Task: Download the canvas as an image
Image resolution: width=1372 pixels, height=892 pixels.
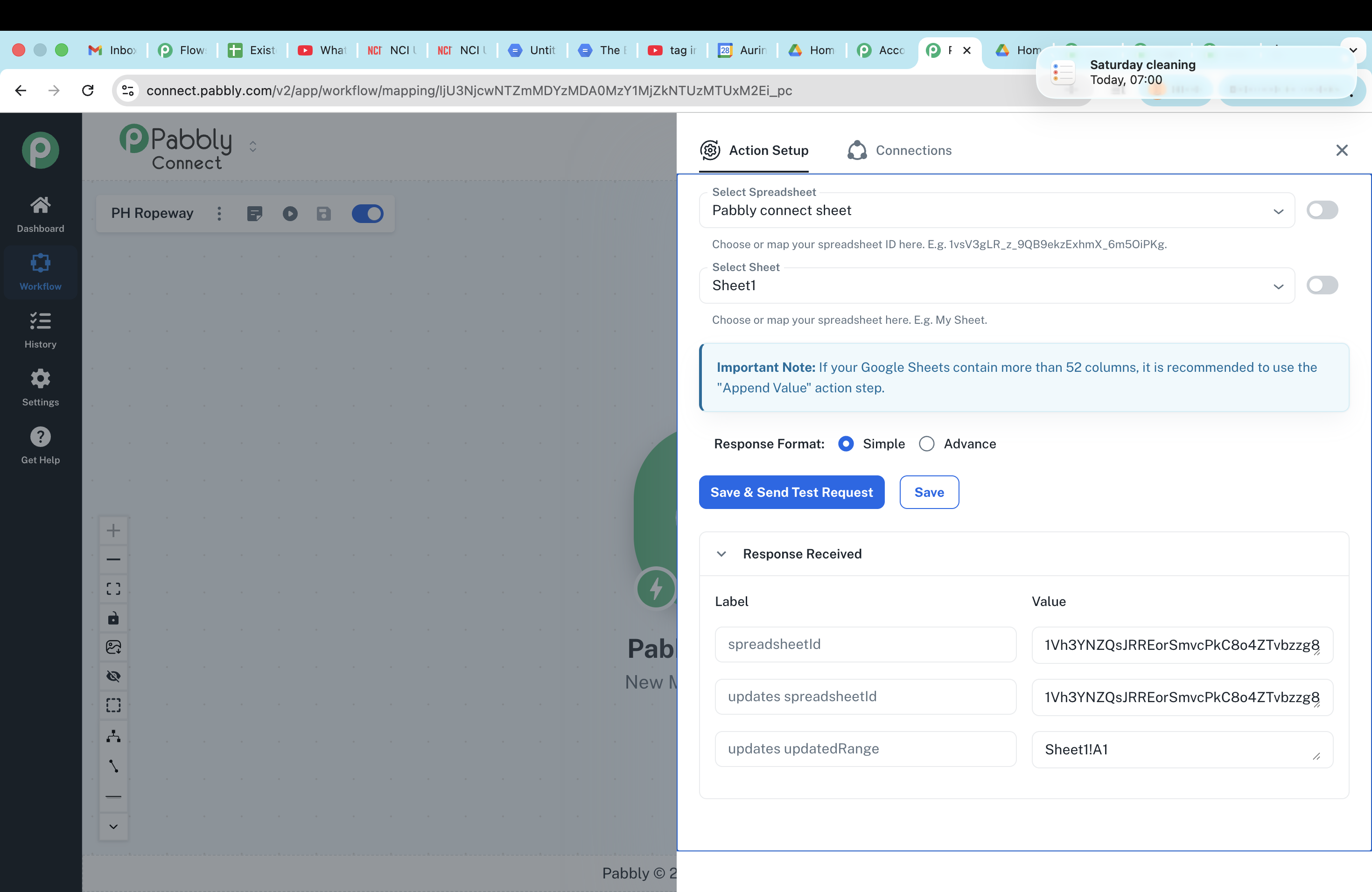Action: click(113, 647)
